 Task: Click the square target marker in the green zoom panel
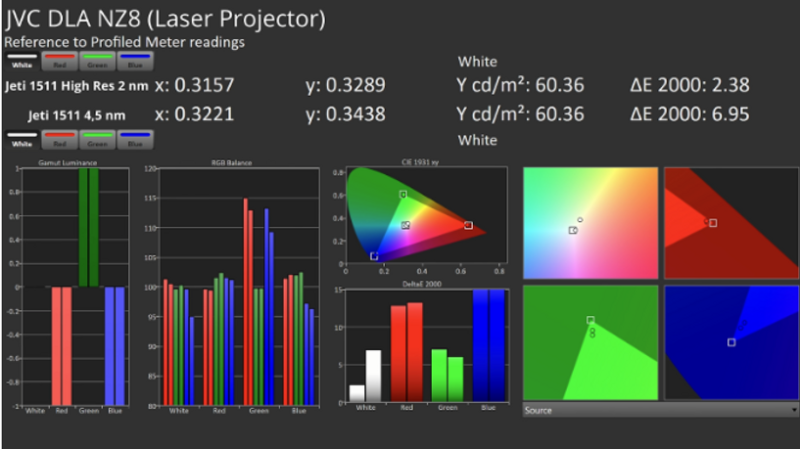590,320
